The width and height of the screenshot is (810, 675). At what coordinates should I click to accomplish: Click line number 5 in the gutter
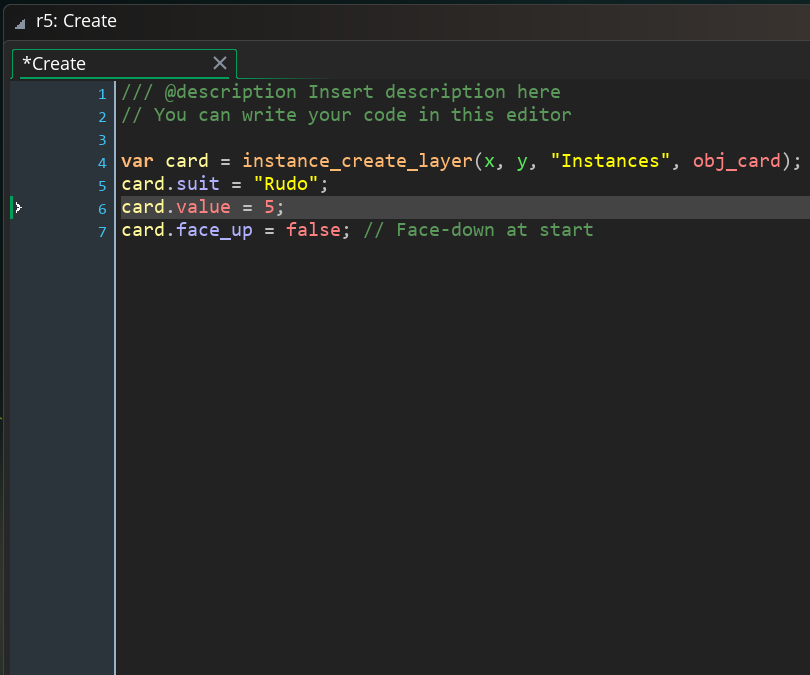click(102, 186)
